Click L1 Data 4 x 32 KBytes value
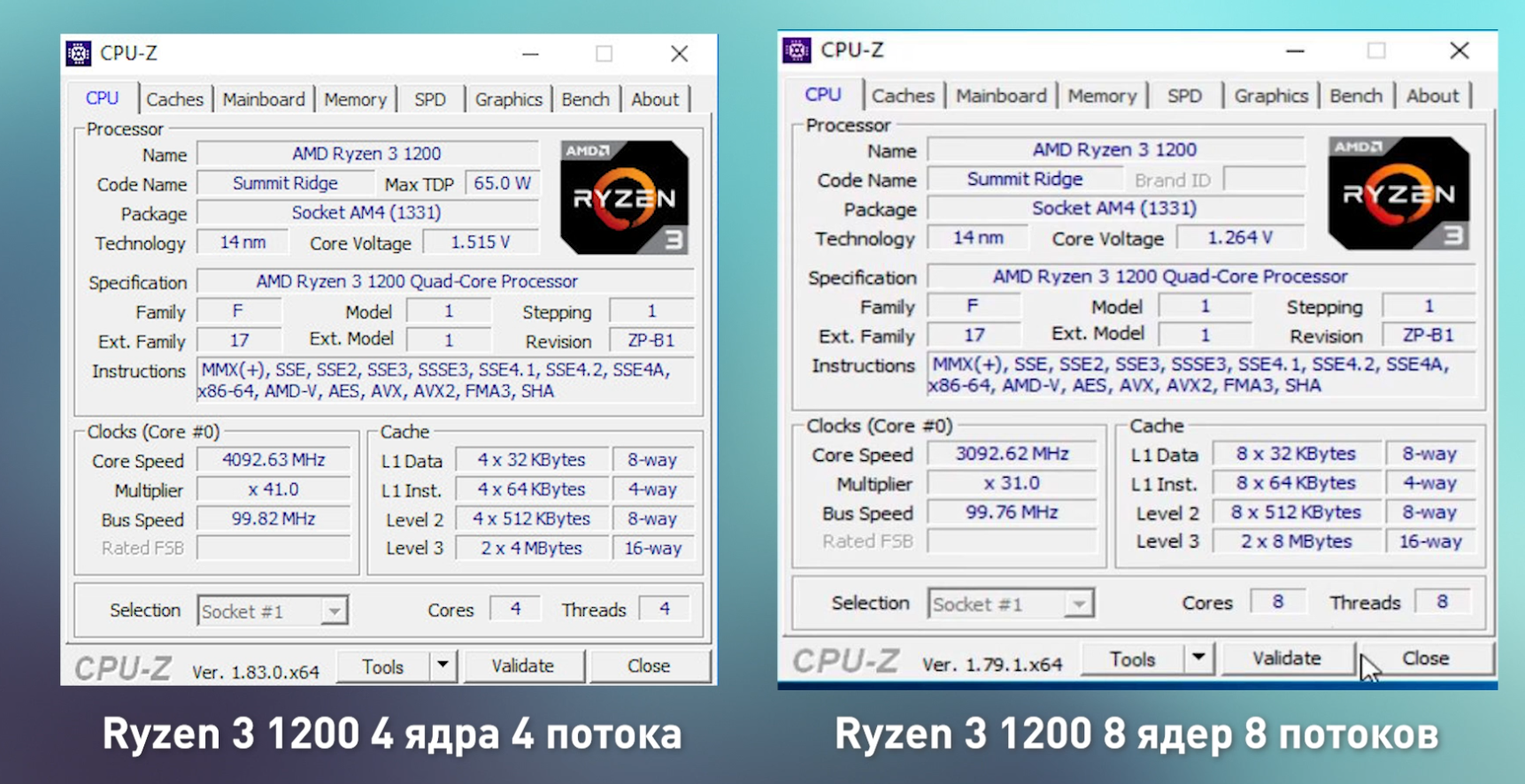This screenshot has height=784, width=1525. [x=532, y=460]
